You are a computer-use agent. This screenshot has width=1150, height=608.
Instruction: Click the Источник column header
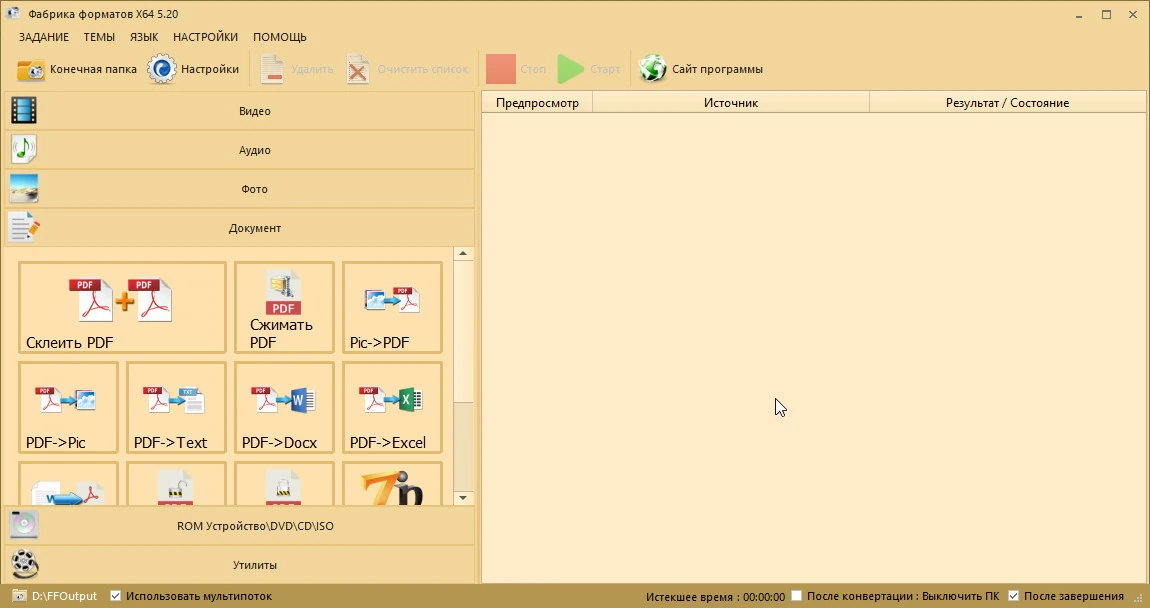pos(730,103)
